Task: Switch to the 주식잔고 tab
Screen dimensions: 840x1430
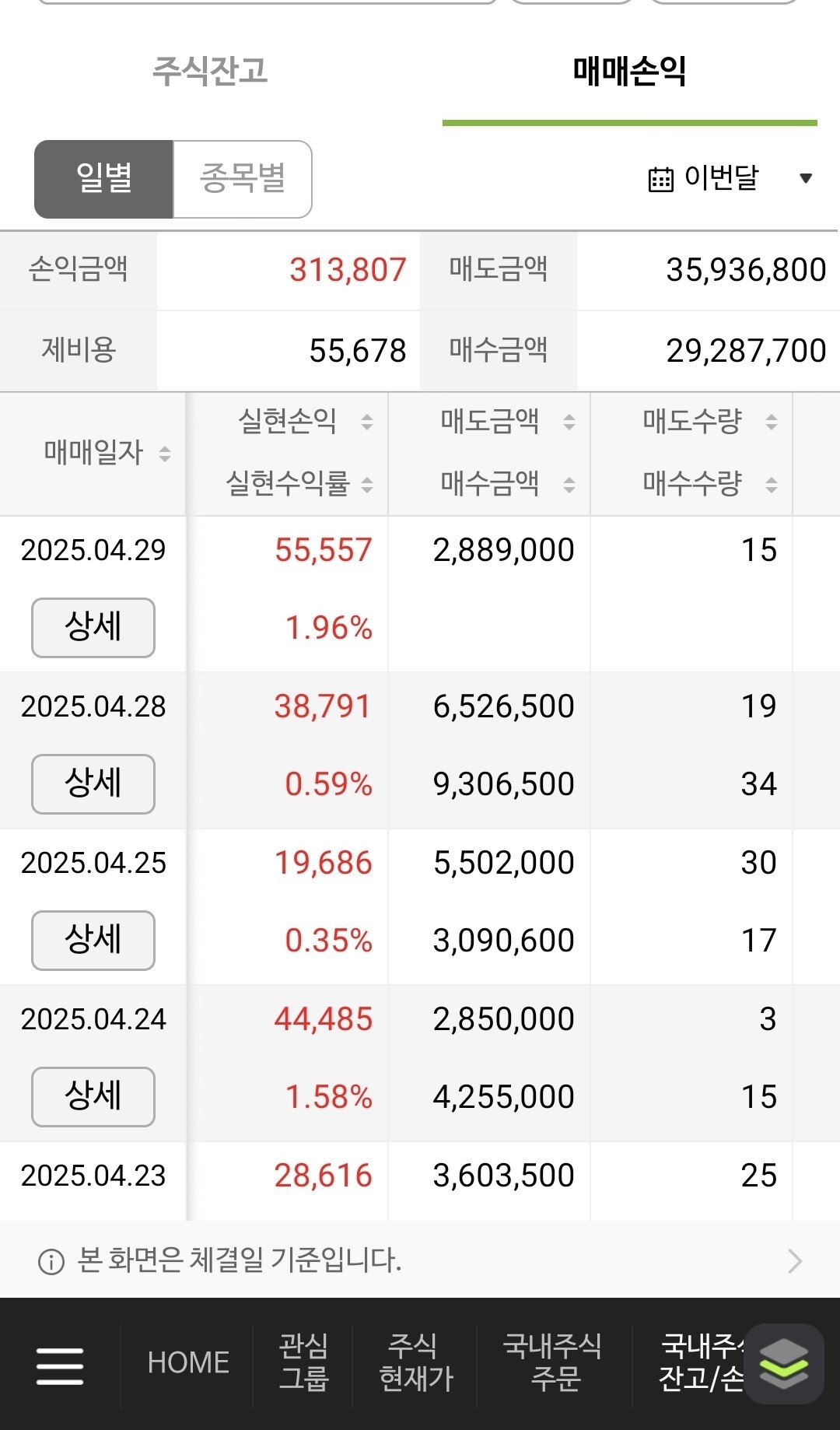Action: (x=210, y=71)
